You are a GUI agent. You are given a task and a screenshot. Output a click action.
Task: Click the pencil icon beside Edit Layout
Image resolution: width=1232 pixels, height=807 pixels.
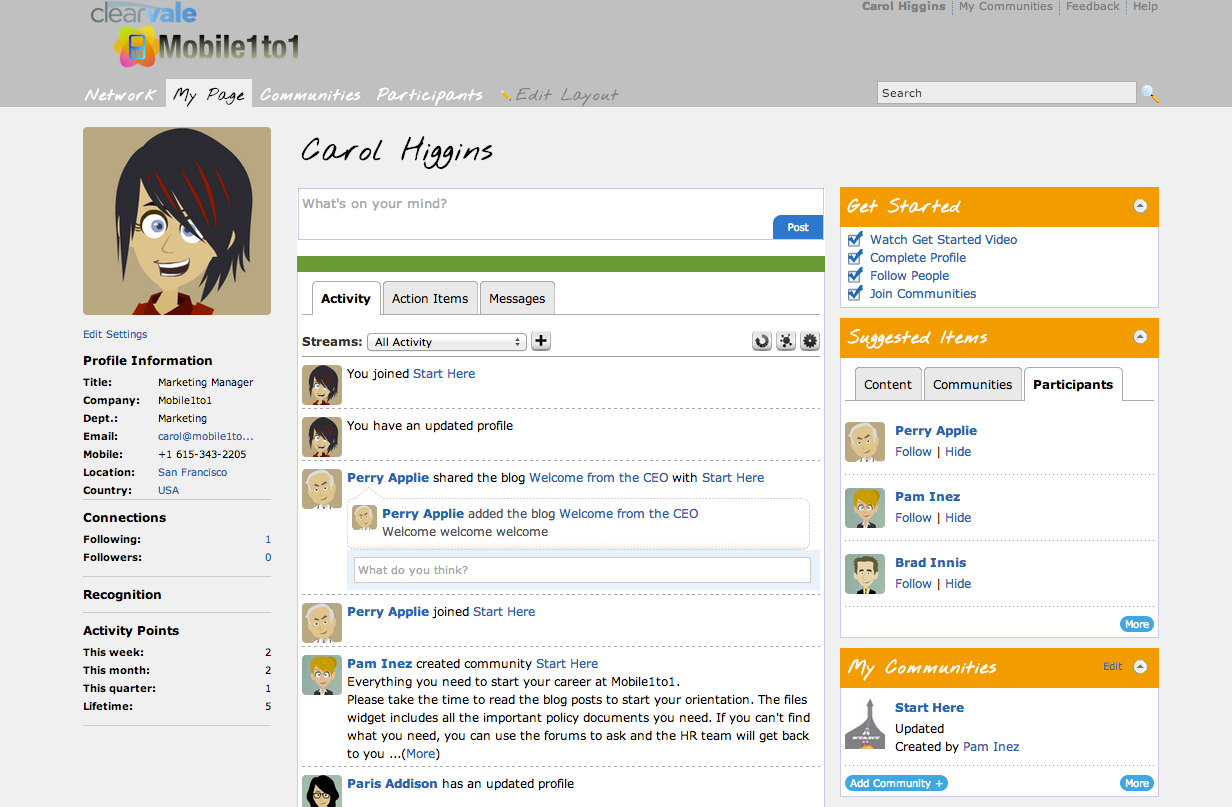pos(506,95)
